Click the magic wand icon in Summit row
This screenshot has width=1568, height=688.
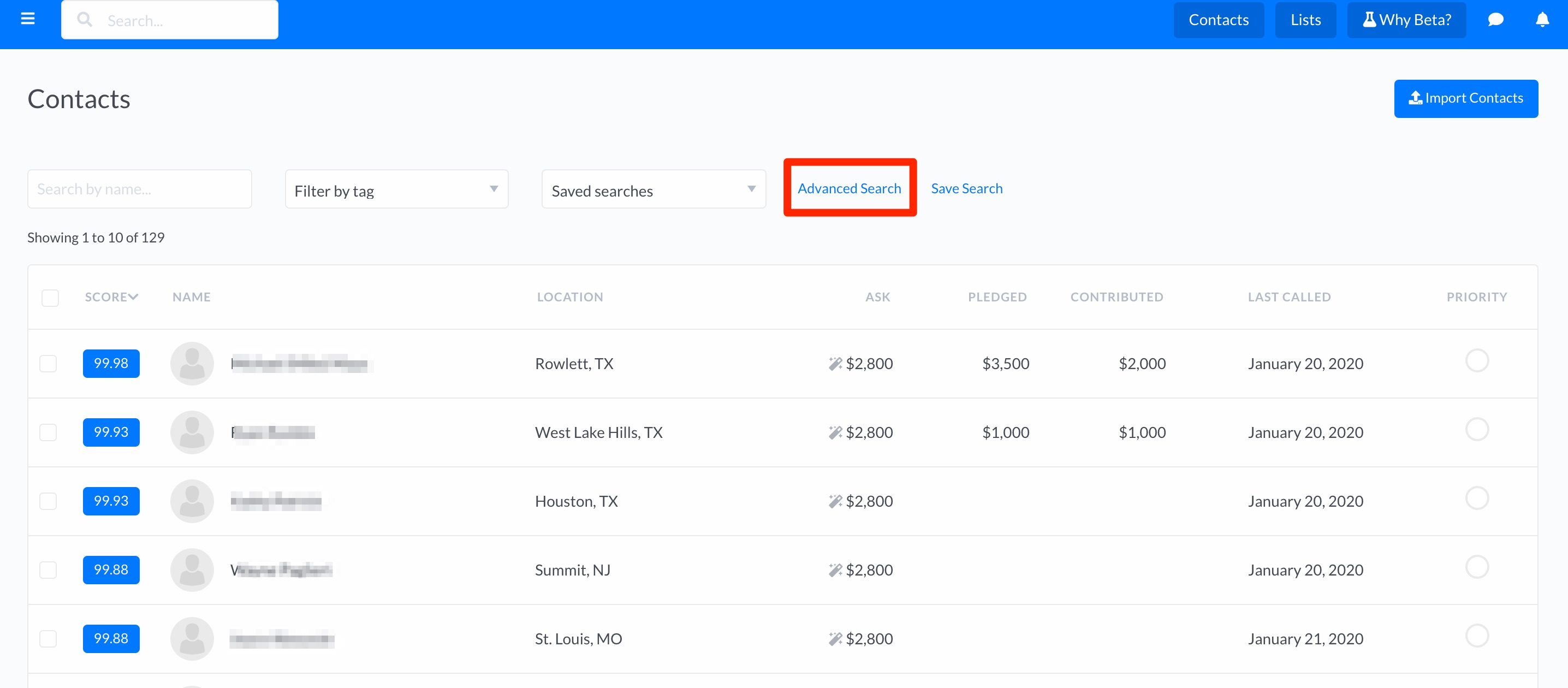835,570
